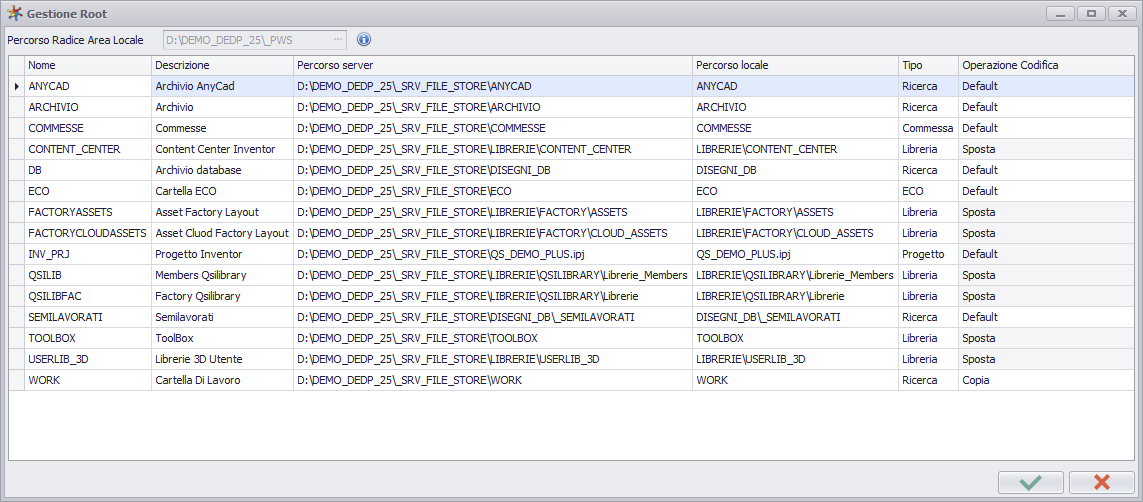This screenshot has height=502, width=1143.
Task: Confirm with the green checkmark button
Action: pos(1031,482)
